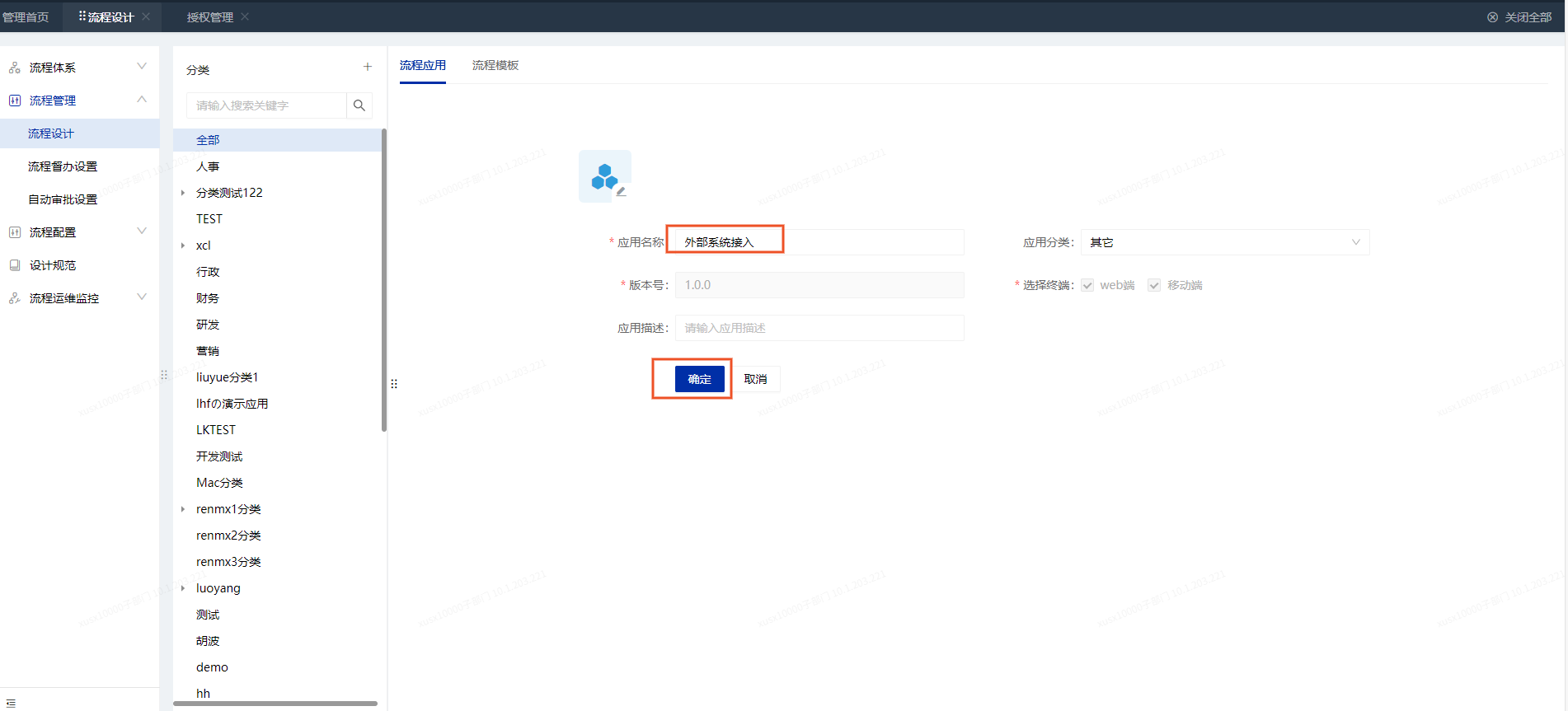Screen dimensions: 1568x711
Task: Click the 关闭全部 close icon
Action: tap(1492, 17)
